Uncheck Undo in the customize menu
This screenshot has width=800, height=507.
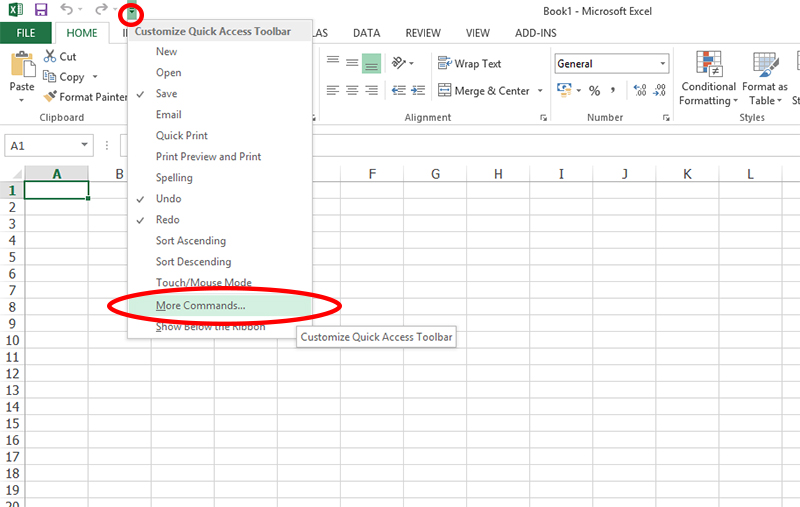pyautogui.click(x=168, y=198)
